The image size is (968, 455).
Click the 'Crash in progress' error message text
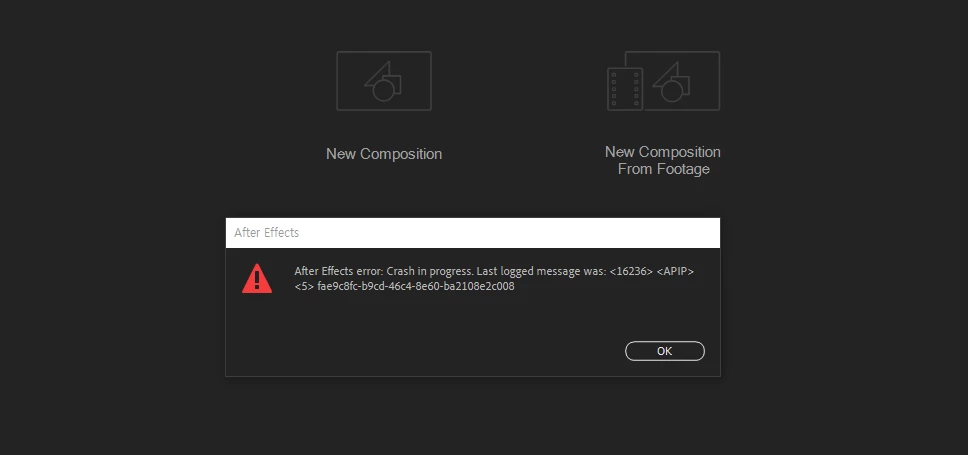430,272
